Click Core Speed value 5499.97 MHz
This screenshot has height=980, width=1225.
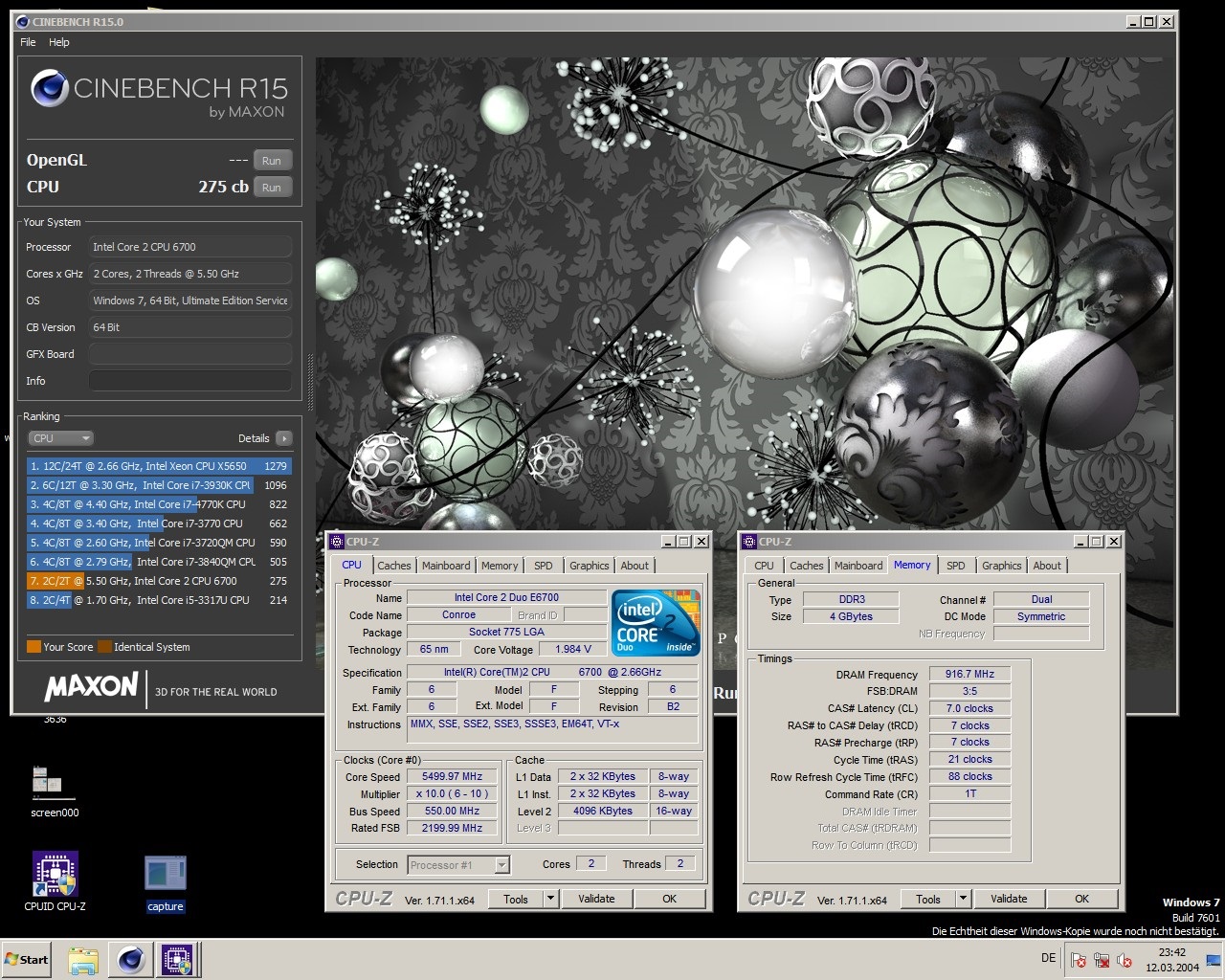(x=453, y=777)
